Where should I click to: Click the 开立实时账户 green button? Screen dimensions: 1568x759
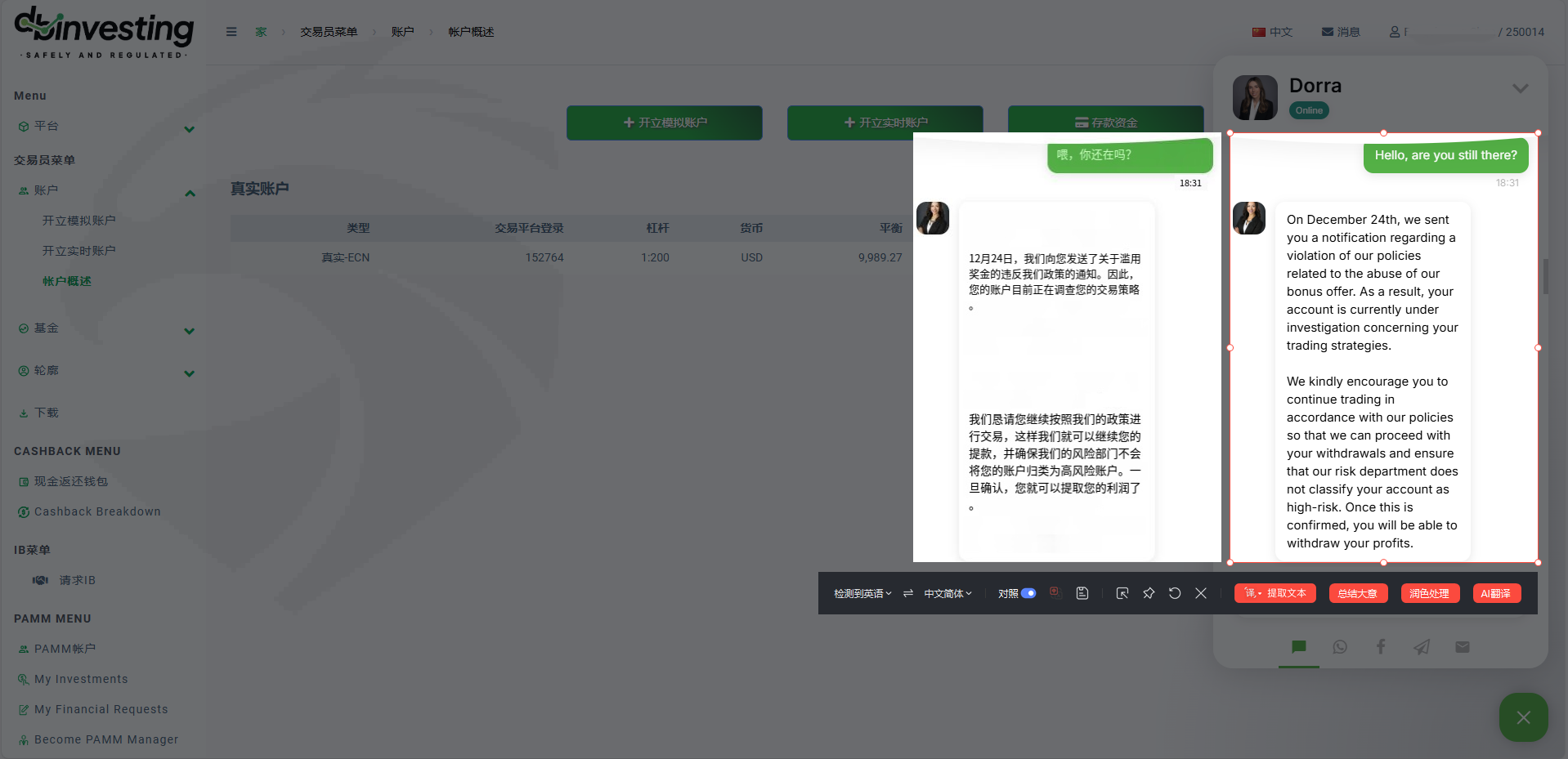pos(885,123)
